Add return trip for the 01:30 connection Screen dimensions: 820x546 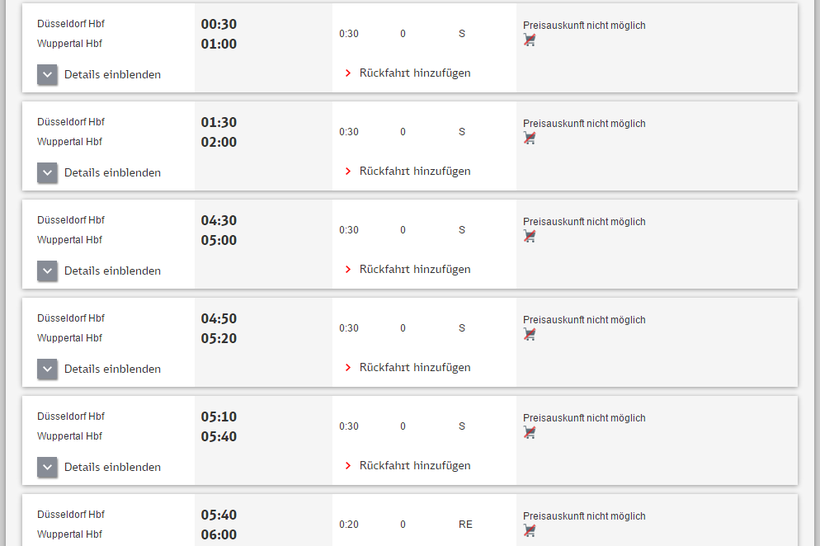[x=414, y=171]
